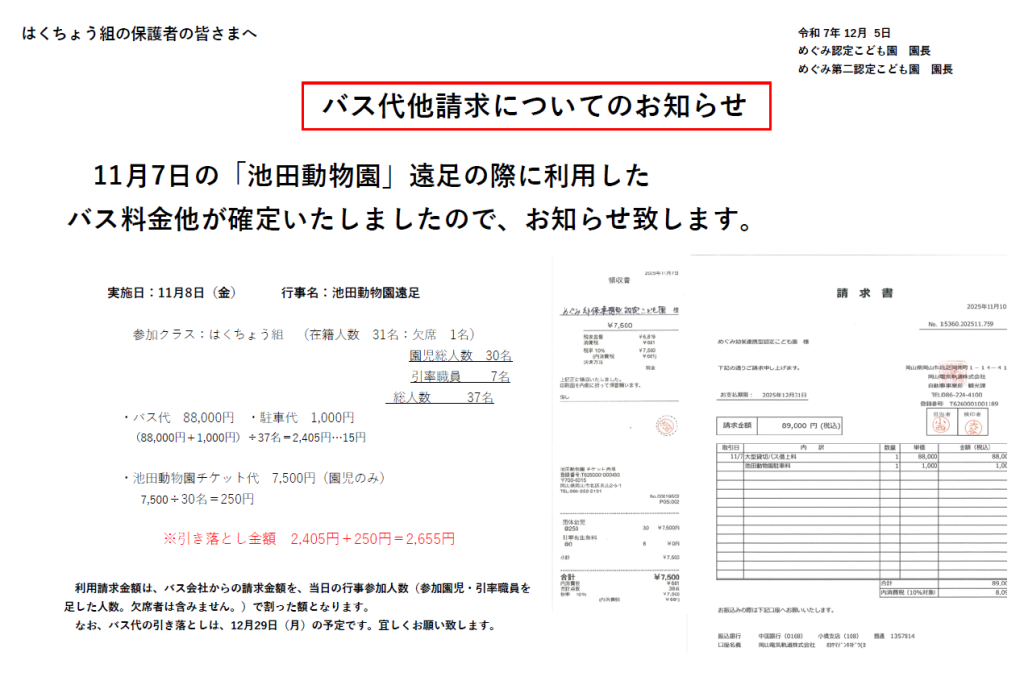Screen dimensions: 1024x693
Task: Click the 請求書 invoice heading
Action: [x=865, y=293]
